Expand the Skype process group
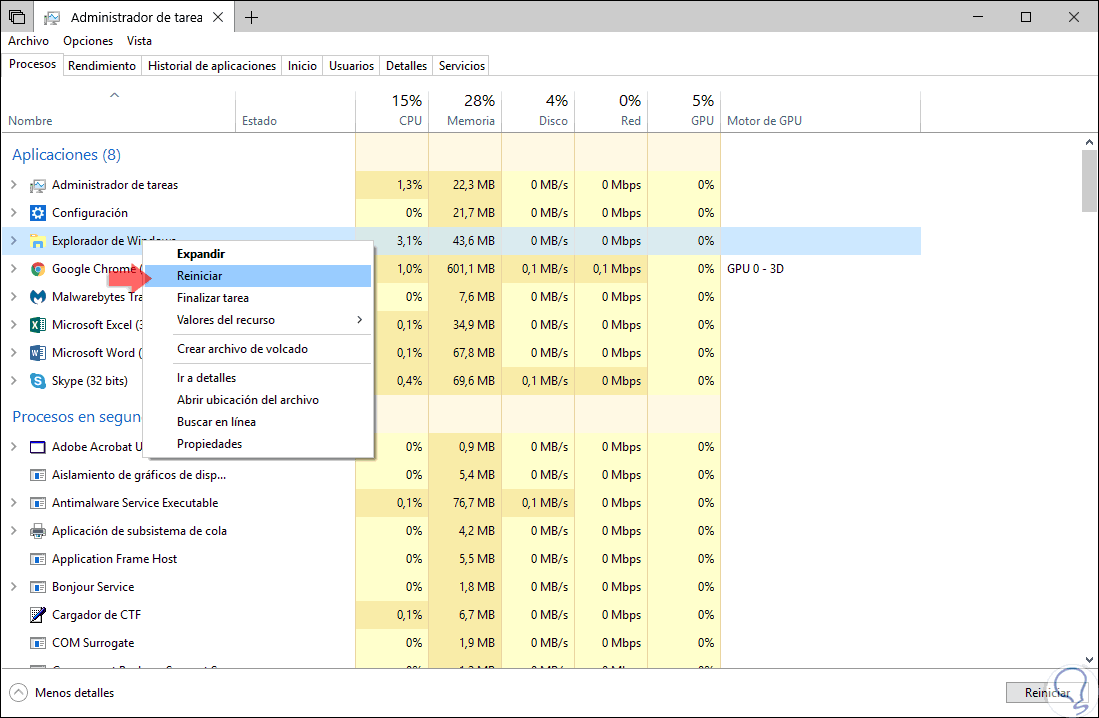 click(x=13, y=381)
